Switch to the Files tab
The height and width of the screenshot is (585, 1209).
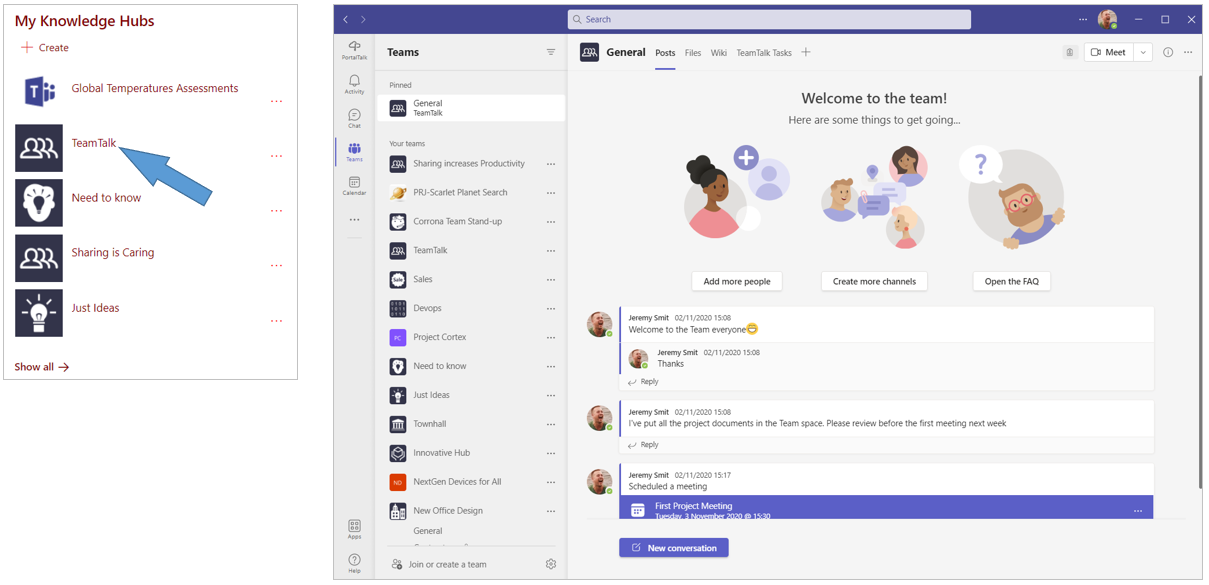pyautogui.click(x=693, y=53)
